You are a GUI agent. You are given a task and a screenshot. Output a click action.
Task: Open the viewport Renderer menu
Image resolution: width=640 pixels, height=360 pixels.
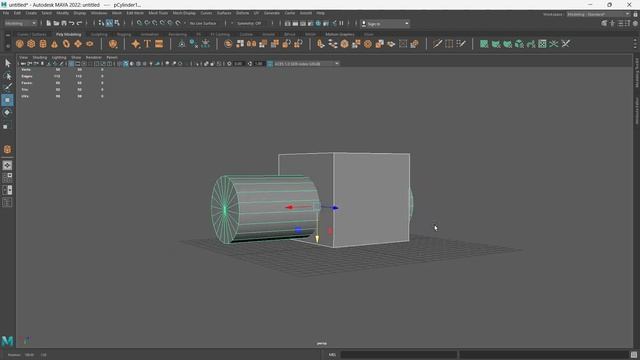tap(94, 58)
